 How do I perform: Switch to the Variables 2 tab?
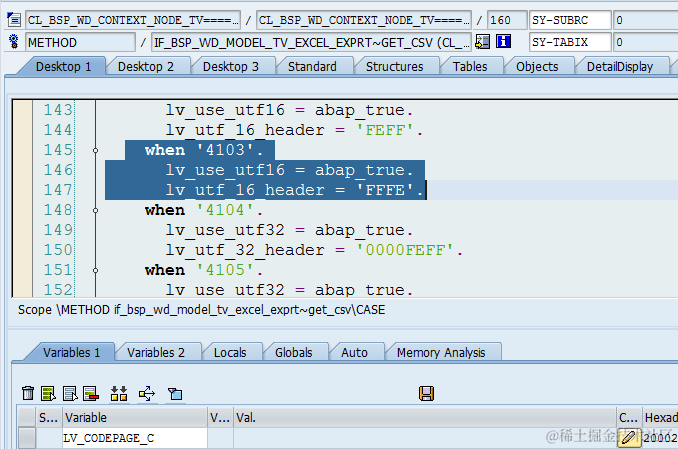(156, 353)
